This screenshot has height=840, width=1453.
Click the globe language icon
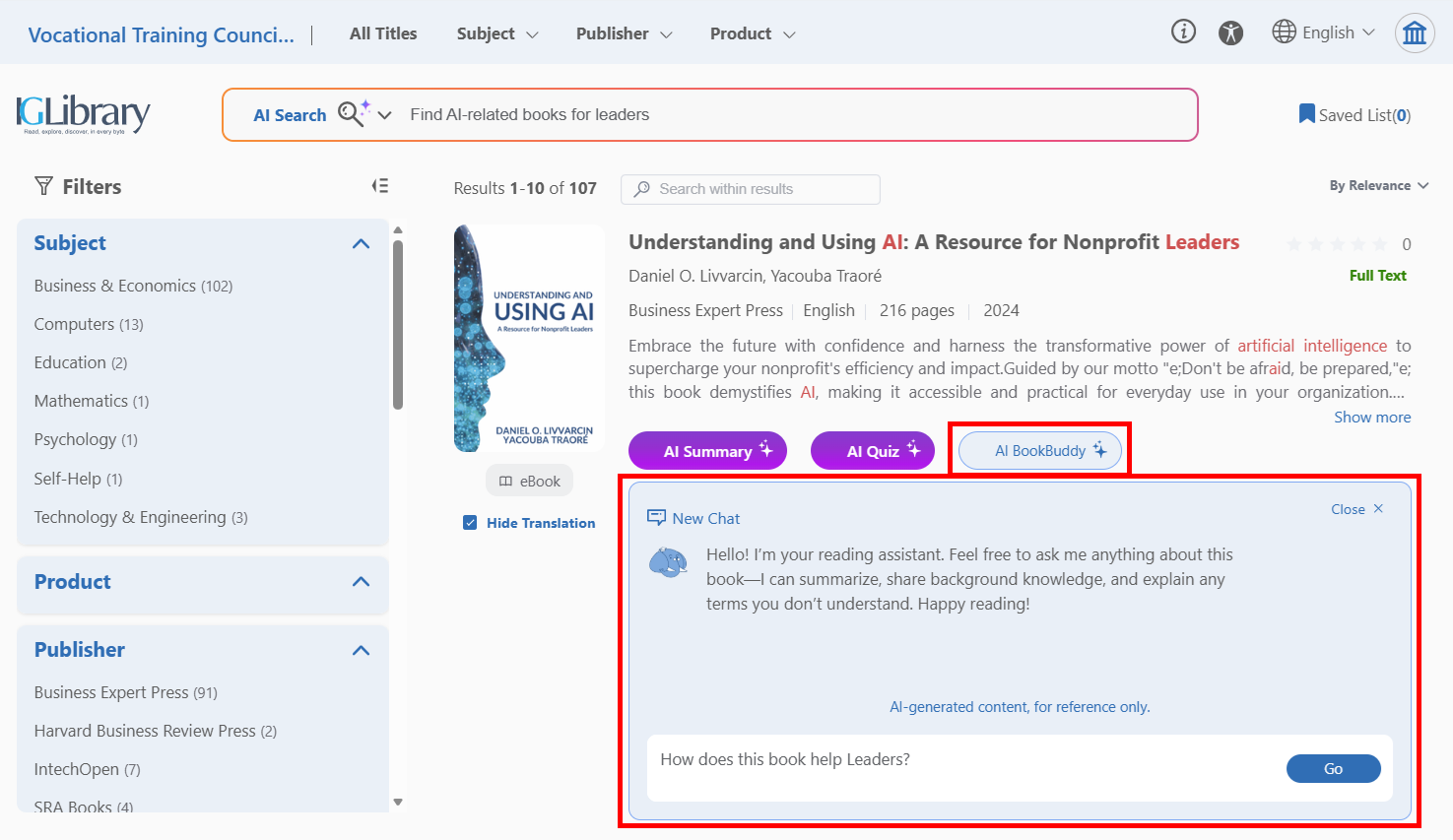[1284, 32]
